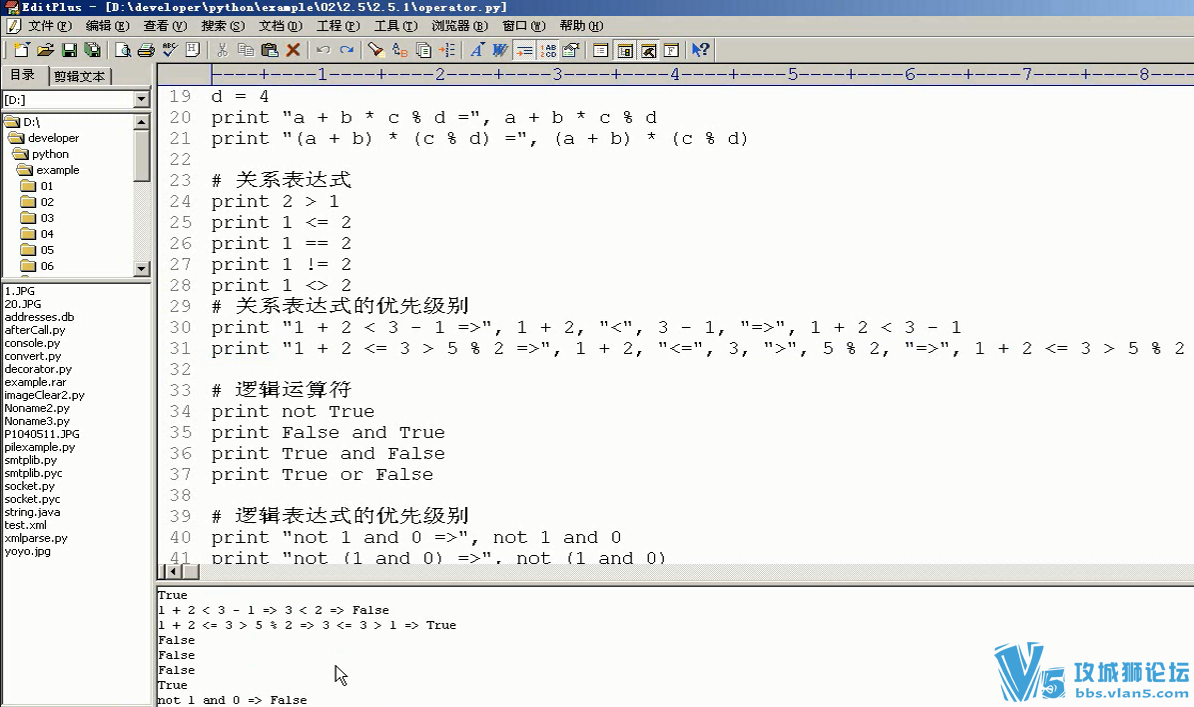Click the red Delete X icon
Image resolution: width=1194 pixels, height=707 pixels.
(x=292, y=50)
